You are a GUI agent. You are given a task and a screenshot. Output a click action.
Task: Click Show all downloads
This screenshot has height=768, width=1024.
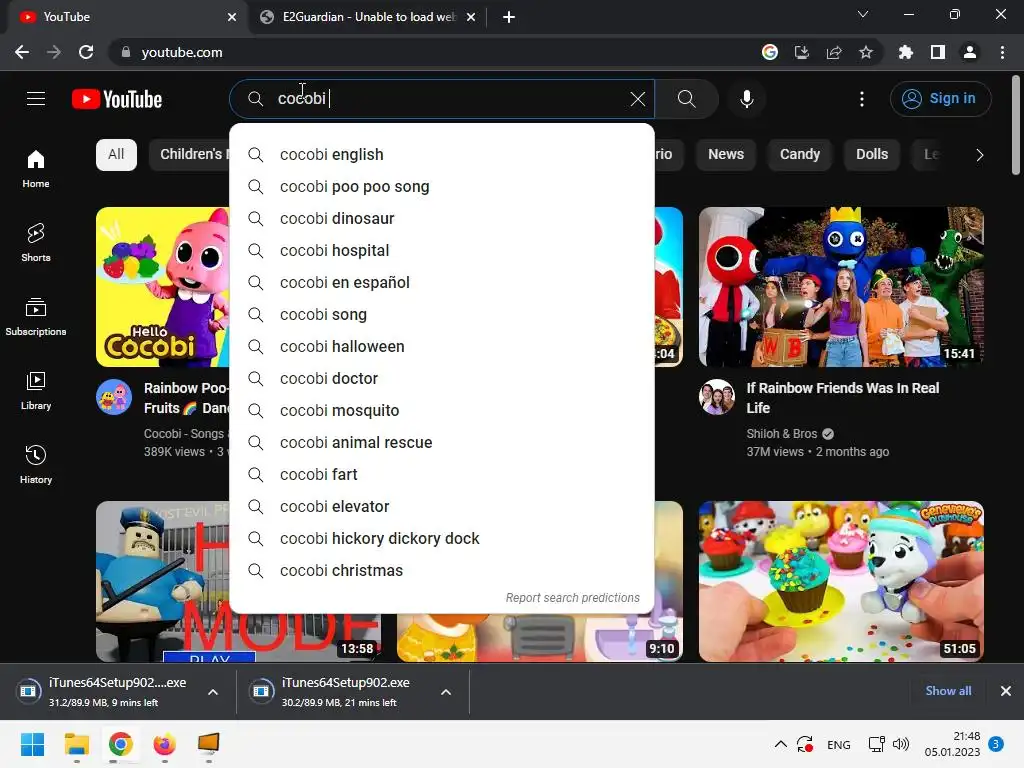click(x=948, y=691)
